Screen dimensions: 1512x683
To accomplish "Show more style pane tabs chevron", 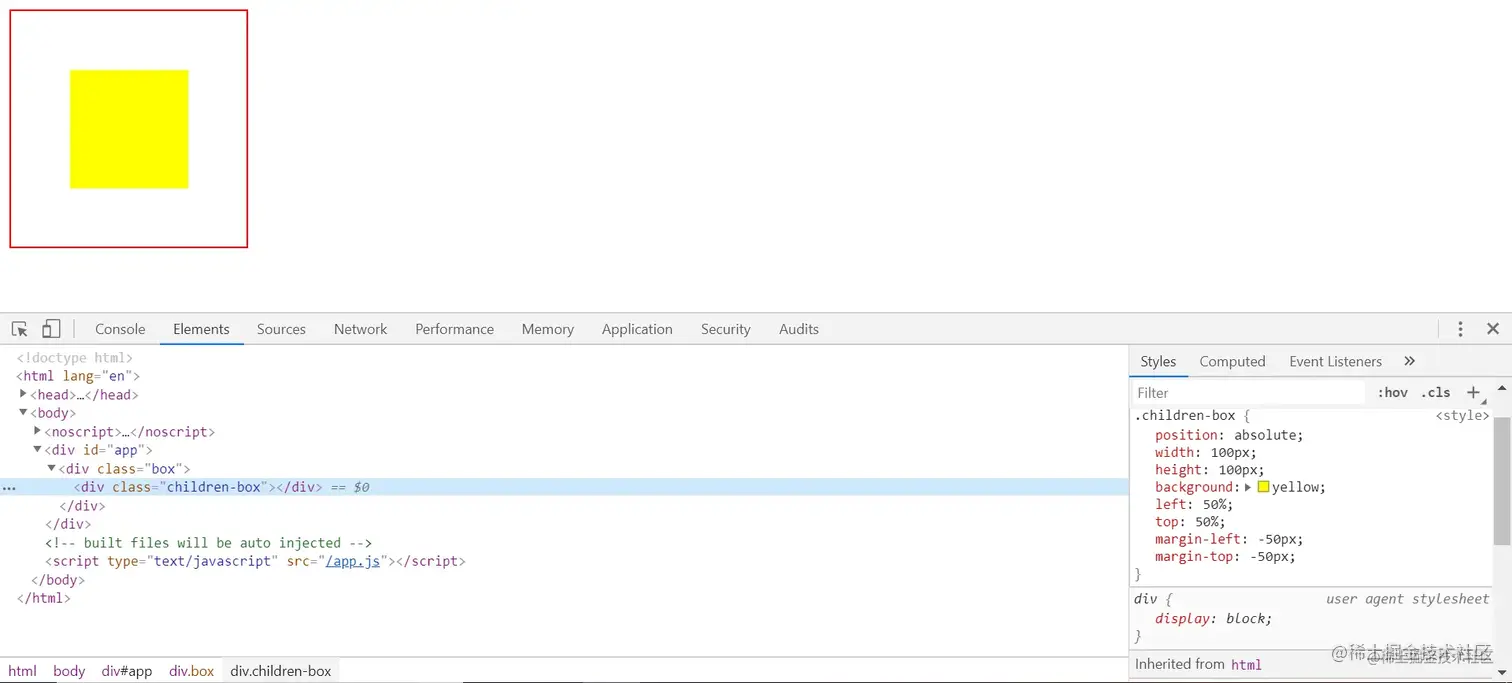I will click(1410, 361).
